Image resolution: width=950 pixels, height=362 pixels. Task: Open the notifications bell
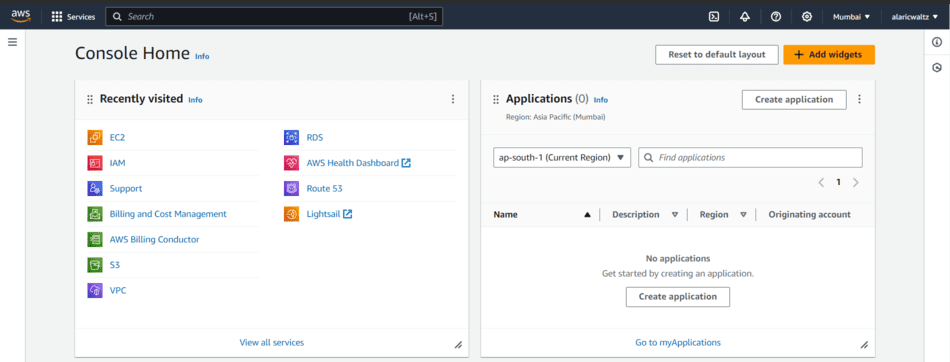coord(745,17)
